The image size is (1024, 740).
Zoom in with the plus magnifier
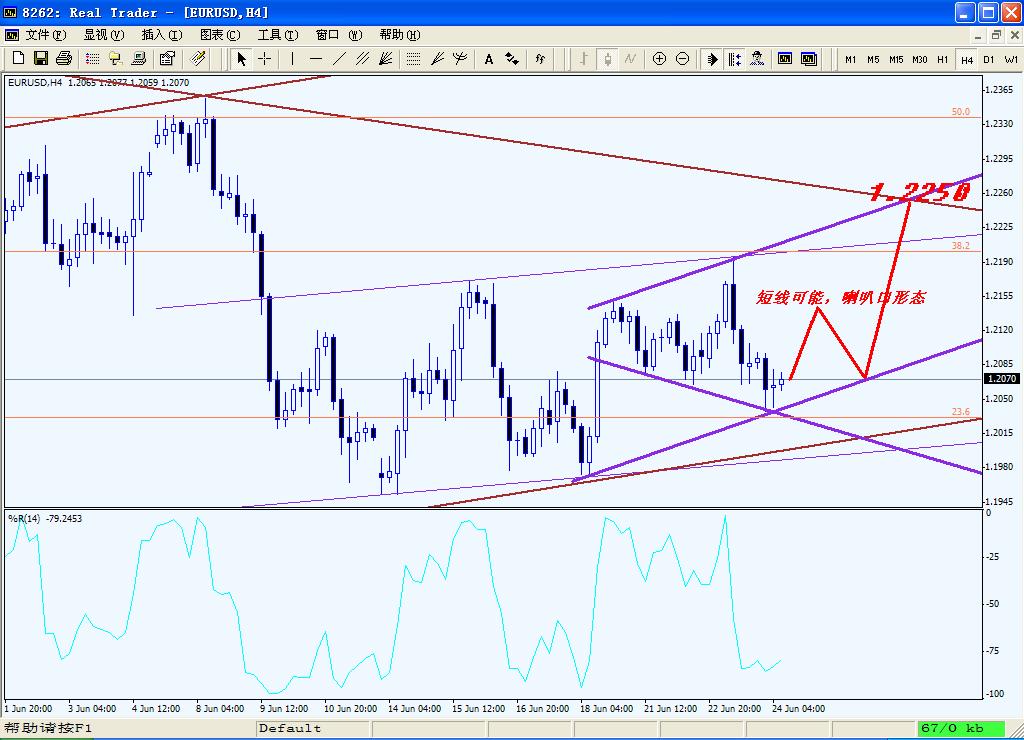tap(659, 59)
